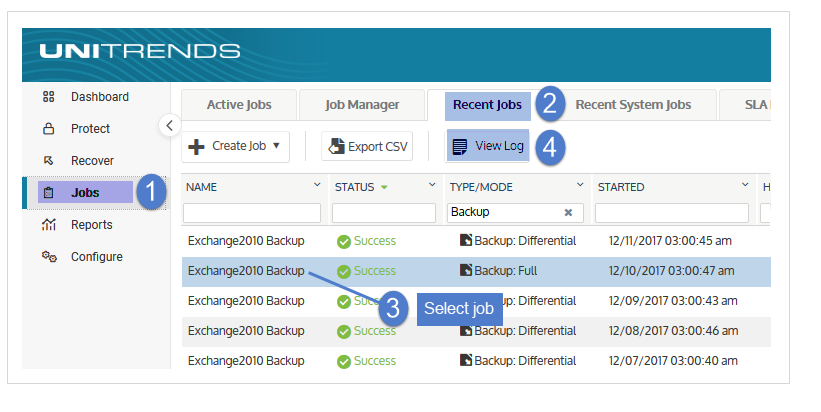
Task: Sort by the NAME column header
Action: pos(201,187)
